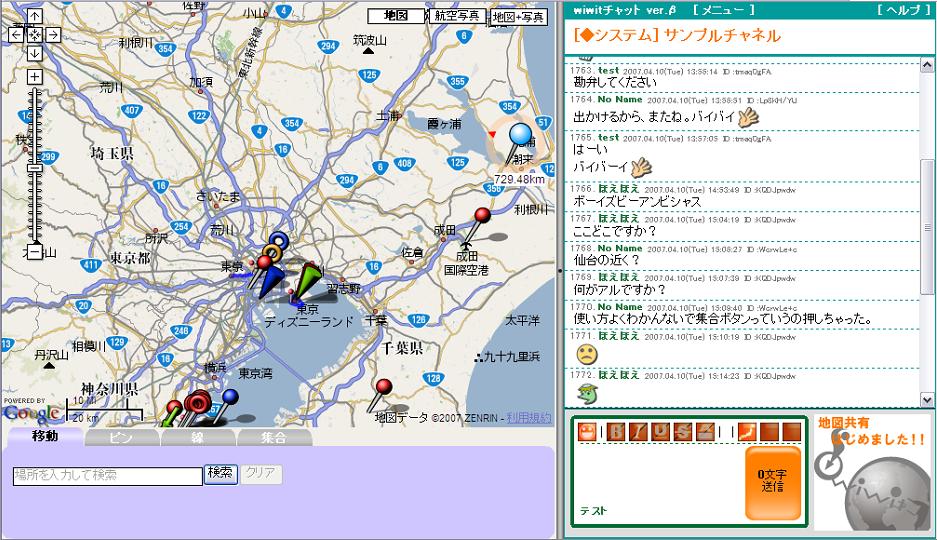The width and height of the screenshot is (937, 540).
Task: Click the chat scrollbar down arrow
Action: coord(927,400)
